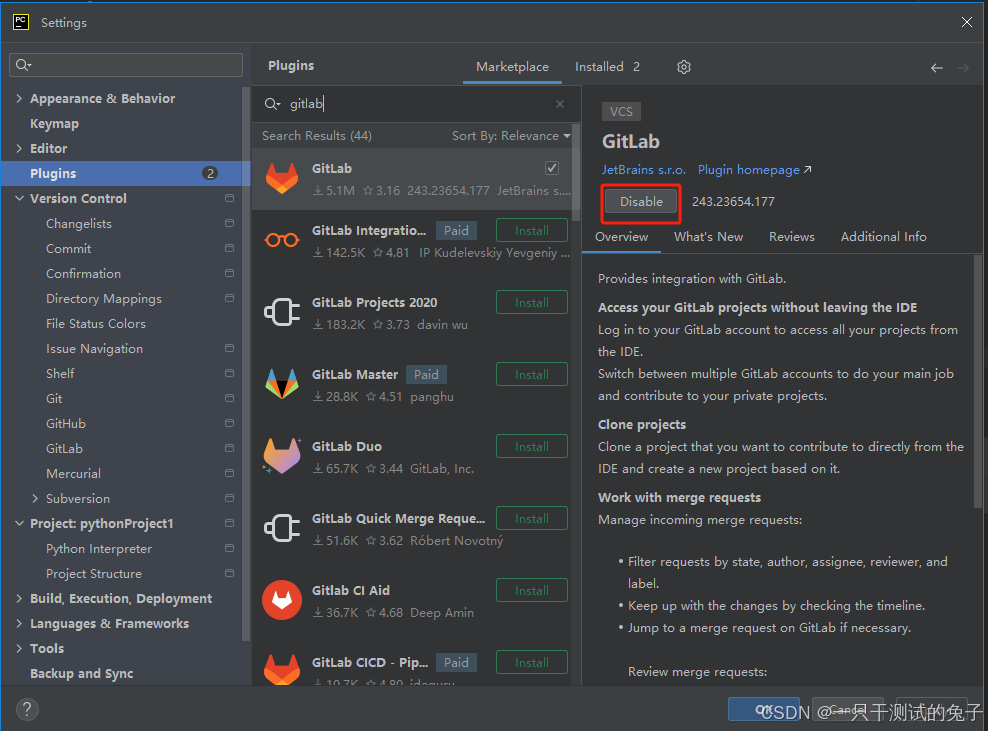Select Issue Navigation item

pyautogui.click(x=95, y=348)
